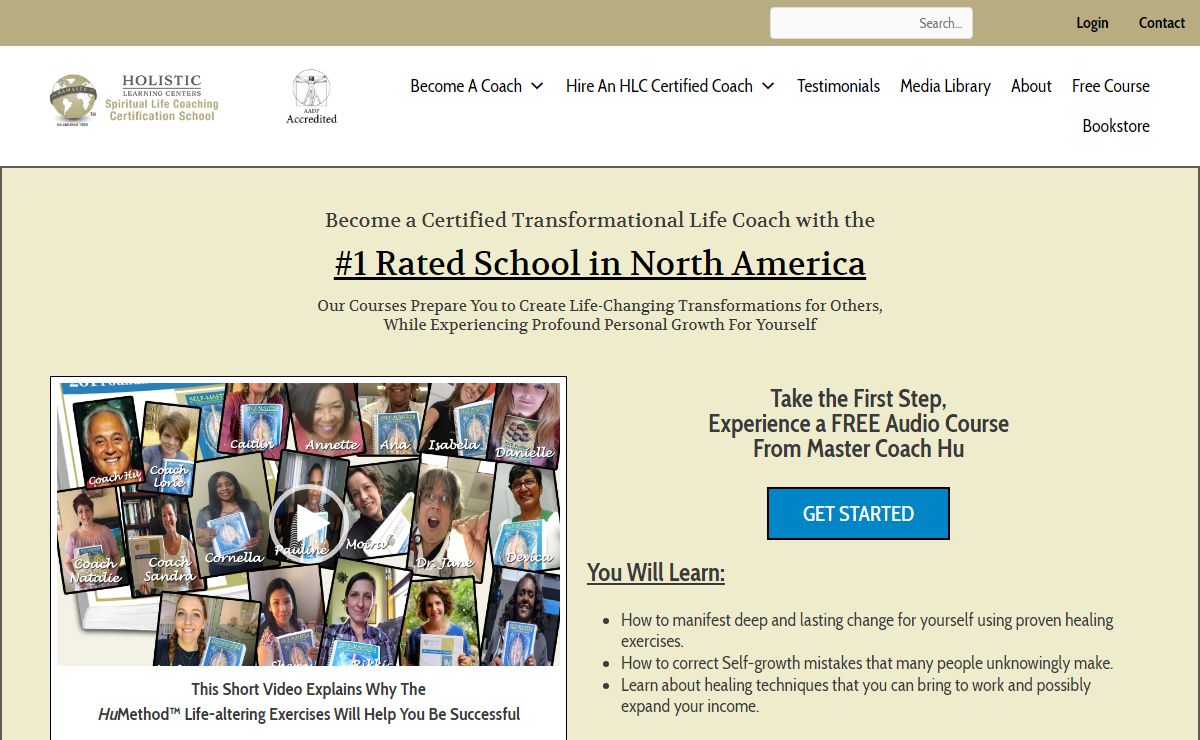
Task: Open the Become A Coach menu
Action: [x=466, y=86]
